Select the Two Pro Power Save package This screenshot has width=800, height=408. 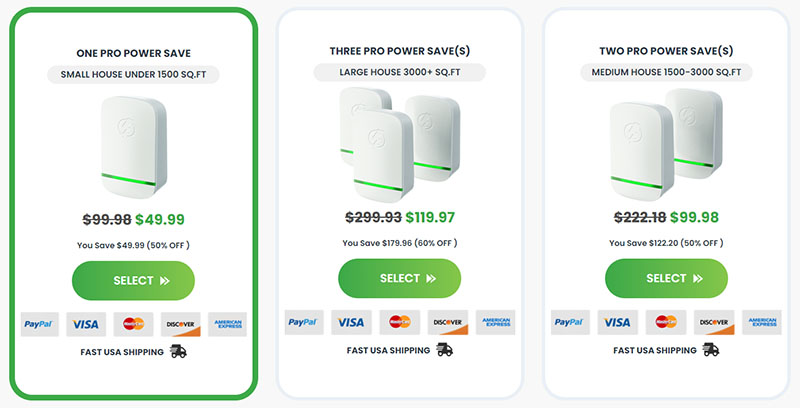pyautogui.click(x=666, y=278)
